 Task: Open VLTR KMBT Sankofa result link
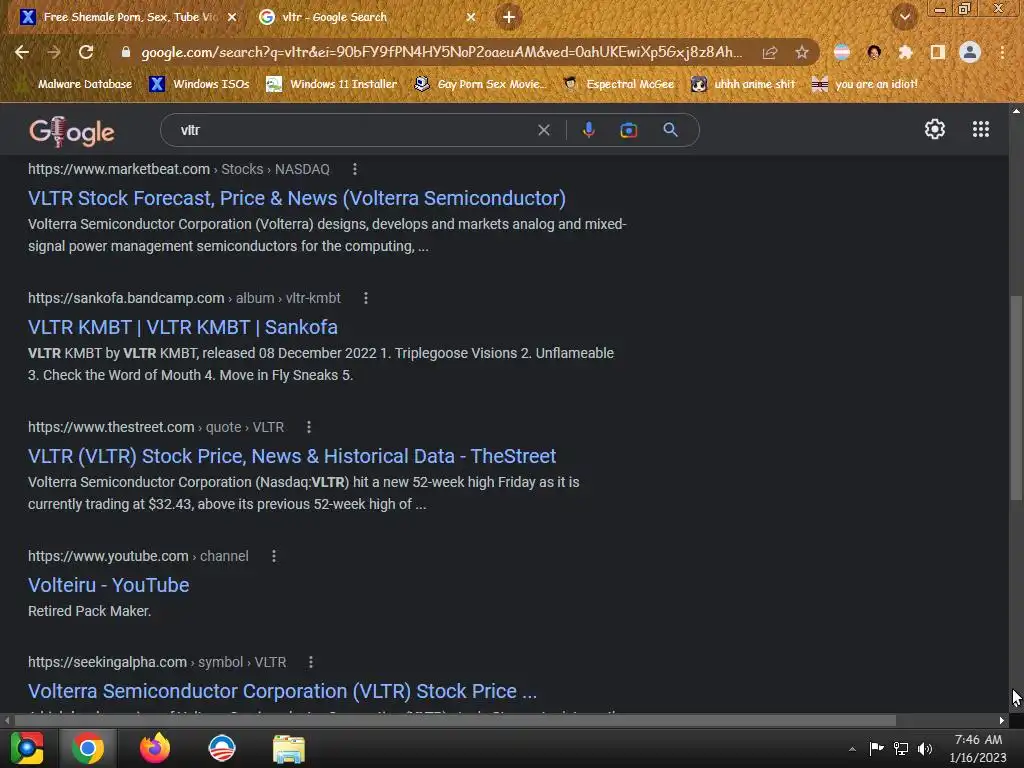(x=183, y=327)
